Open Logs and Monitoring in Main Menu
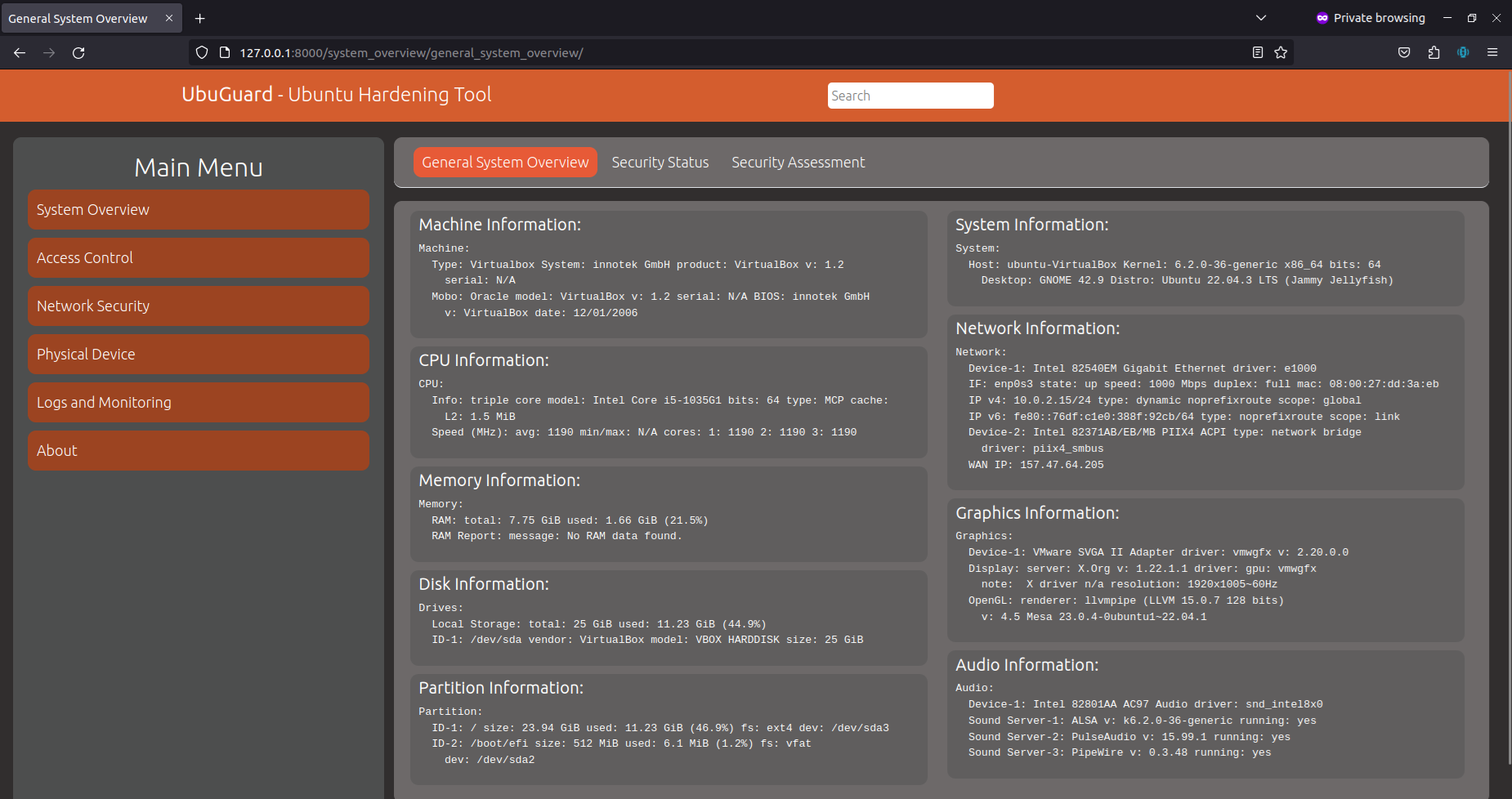The image size is (1512, 799). 199,403
